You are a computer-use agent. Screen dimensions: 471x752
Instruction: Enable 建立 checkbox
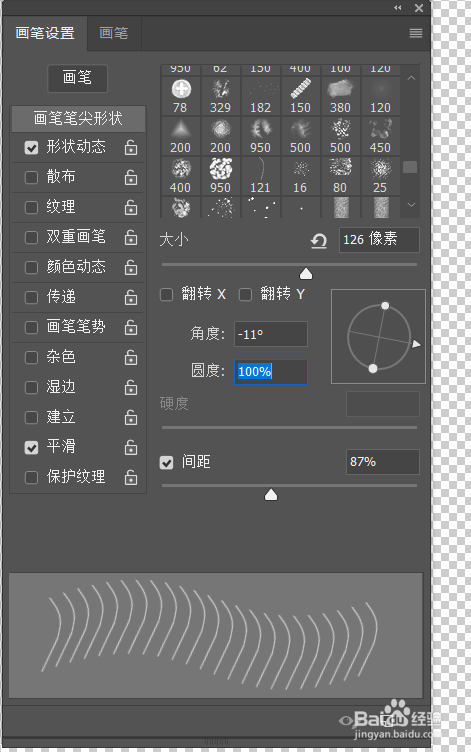[31, 417]
